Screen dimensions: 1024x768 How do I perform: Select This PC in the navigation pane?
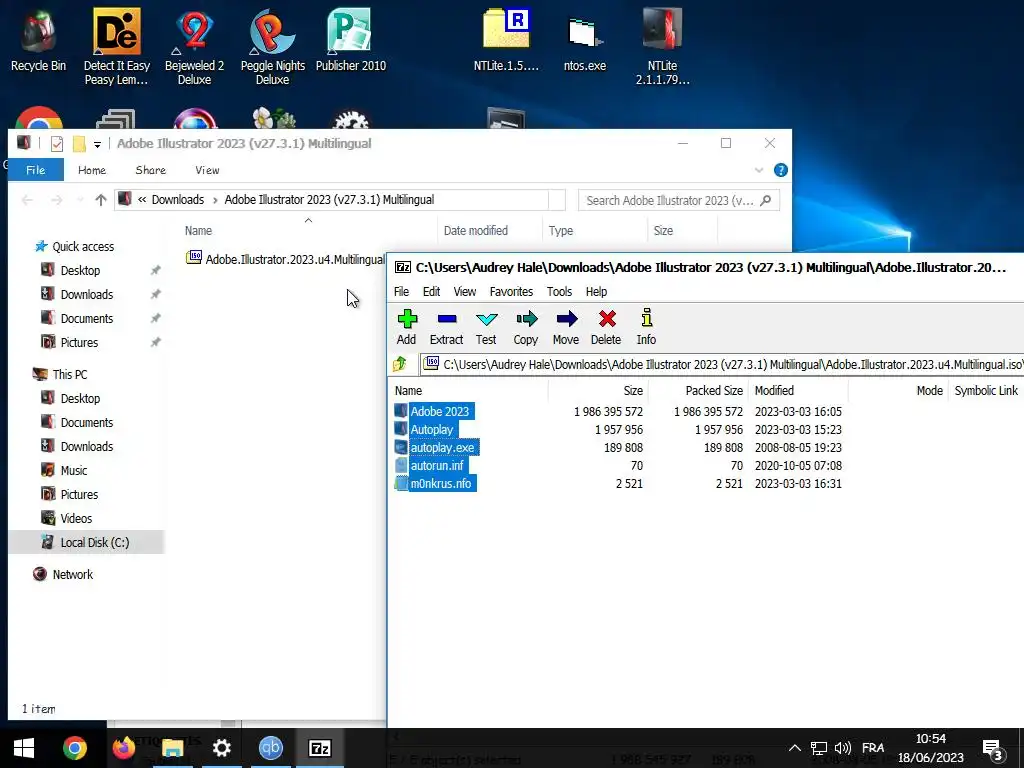tap(70, 374)
